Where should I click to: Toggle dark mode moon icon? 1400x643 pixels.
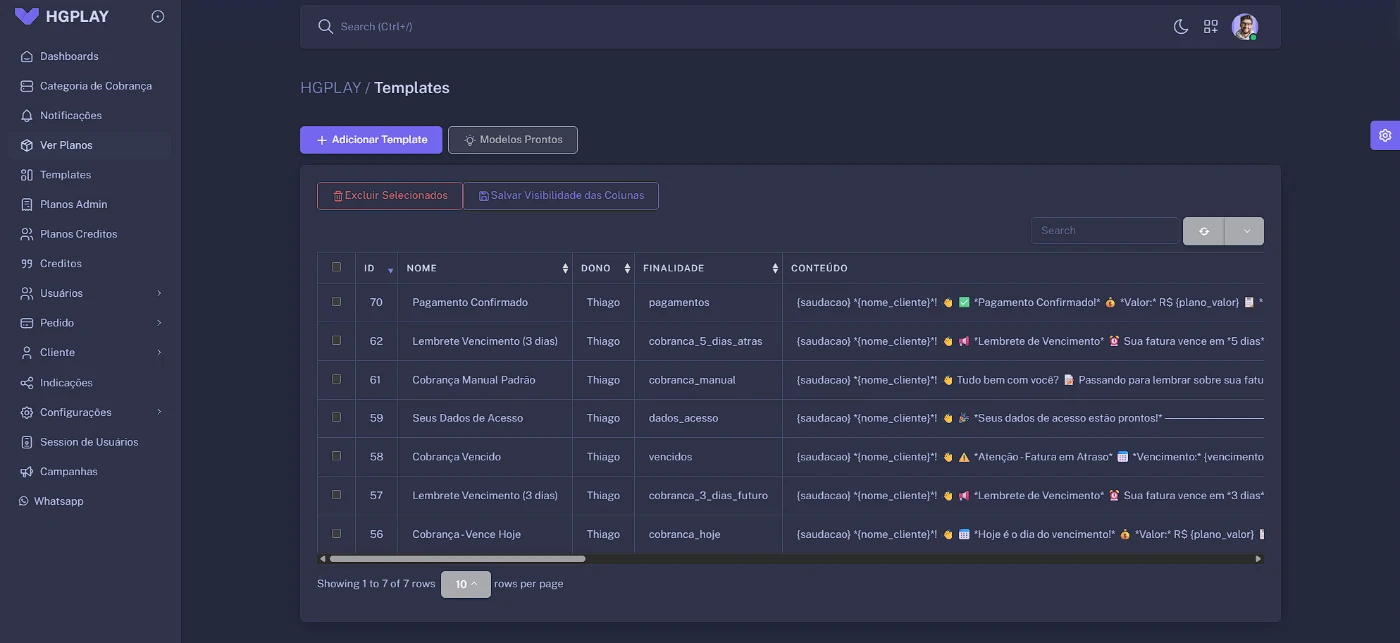(x=1180, y=27)
